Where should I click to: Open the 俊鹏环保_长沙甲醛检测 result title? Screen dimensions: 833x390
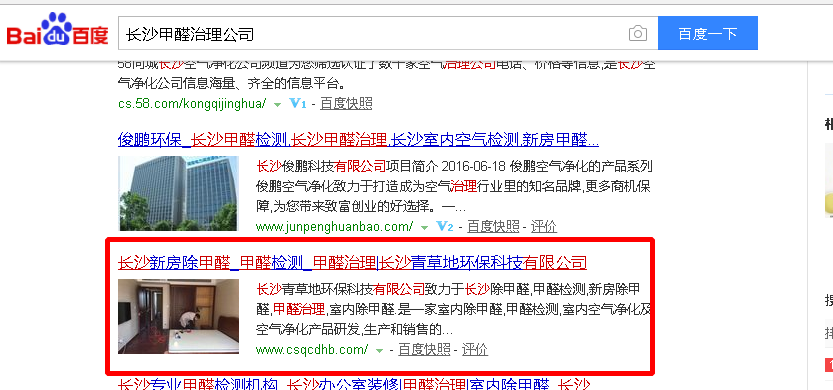[x=359, y=140]
